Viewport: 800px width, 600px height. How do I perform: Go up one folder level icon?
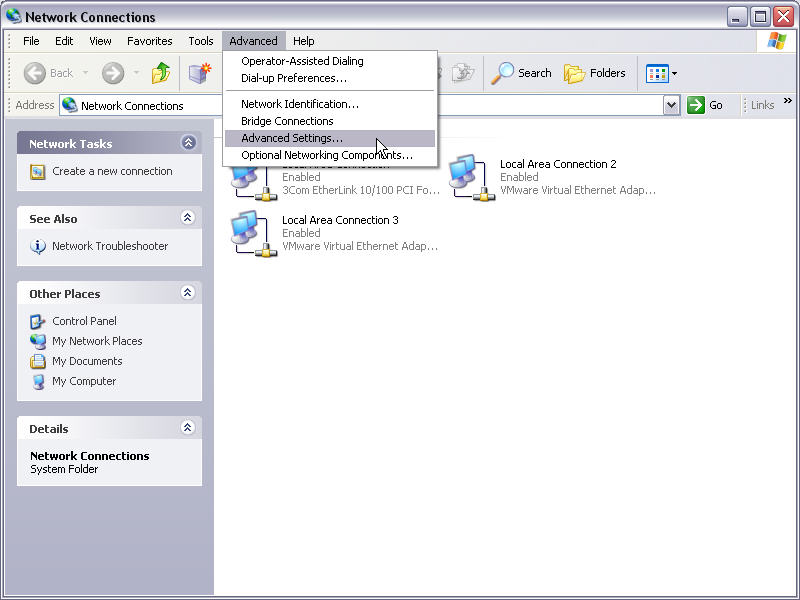(161, 73)
